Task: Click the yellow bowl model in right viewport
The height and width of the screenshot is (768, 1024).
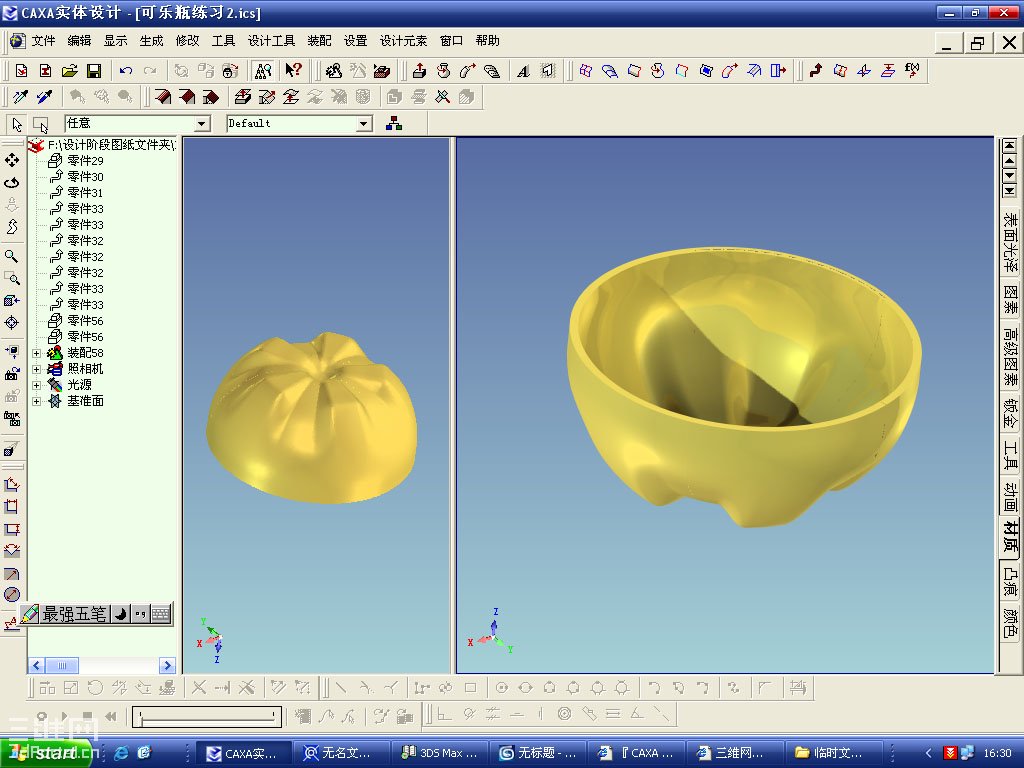Action: point(743,385)
